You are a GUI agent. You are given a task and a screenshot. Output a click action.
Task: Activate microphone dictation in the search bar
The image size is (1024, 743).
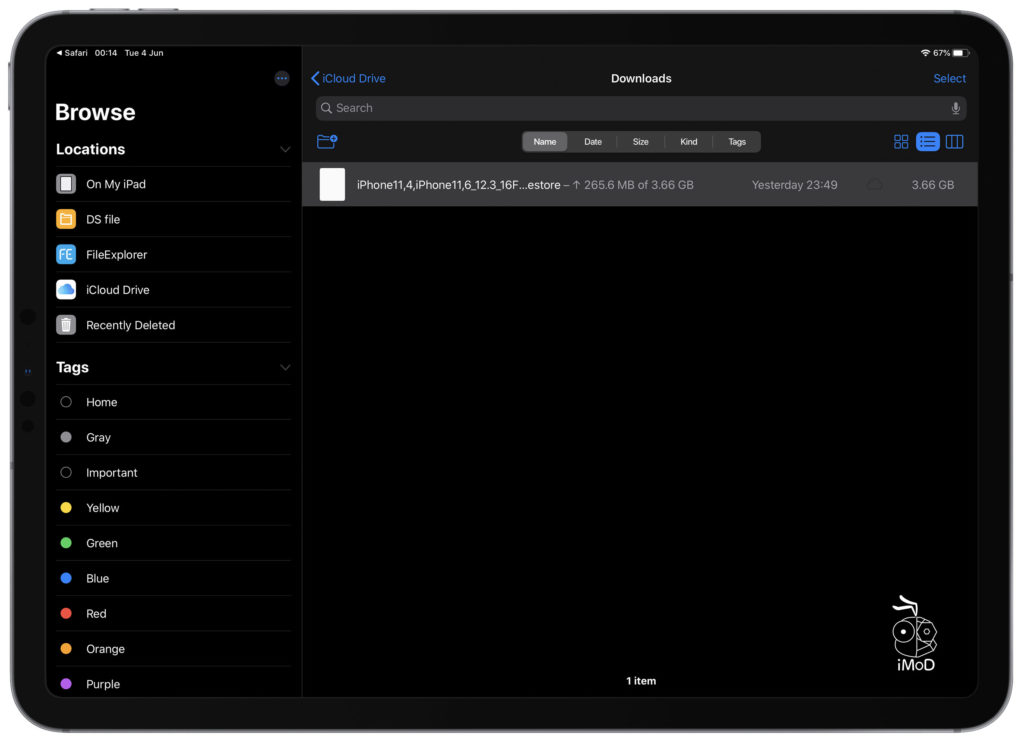(x=955, y=108)
